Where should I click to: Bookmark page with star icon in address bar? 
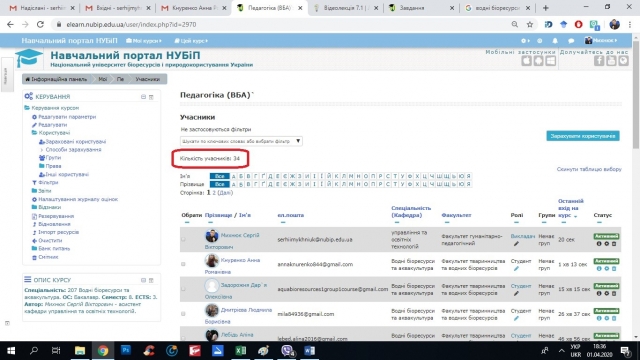click(x=530, y=24)
